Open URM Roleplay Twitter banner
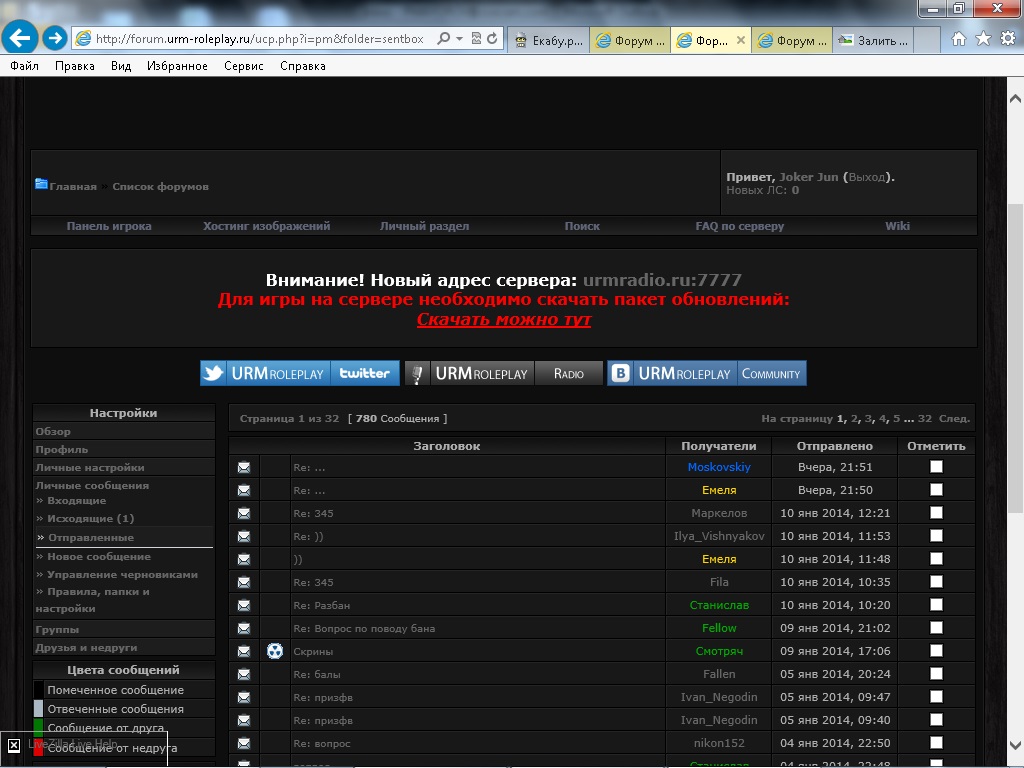 (300, 374)
